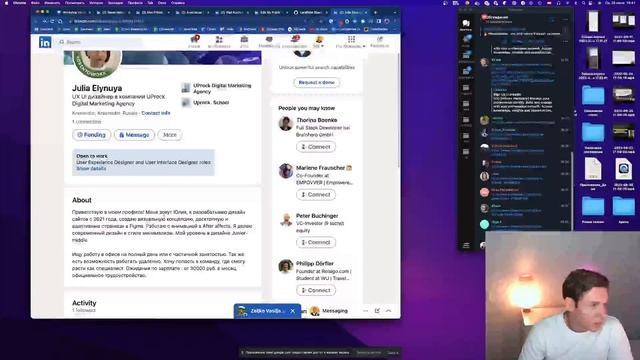
Task: Switch to the first browser tab
Action: pos(73,13)
